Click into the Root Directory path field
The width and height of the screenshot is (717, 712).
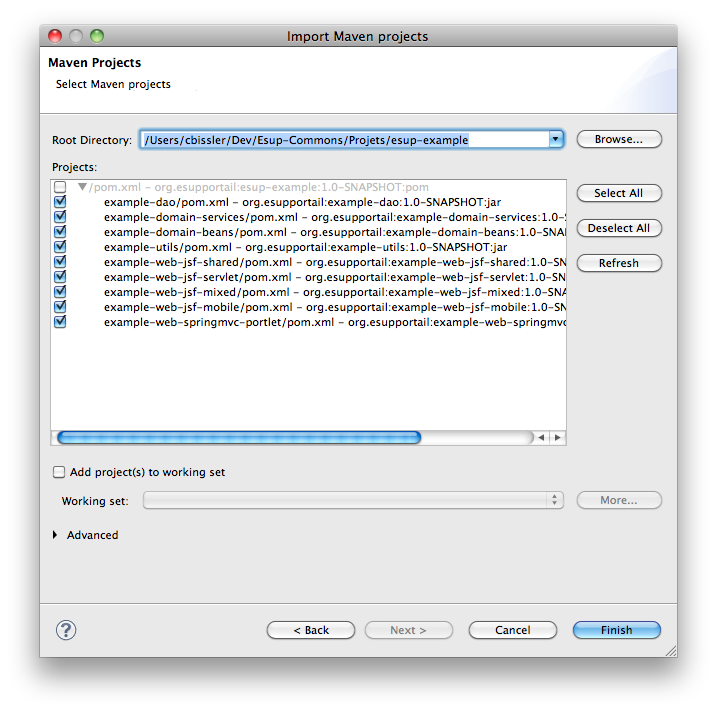pos(340,140)
